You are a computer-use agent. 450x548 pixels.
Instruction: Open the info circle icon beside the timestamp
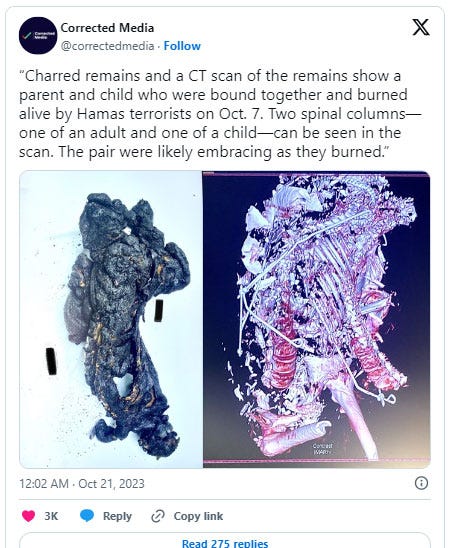pos(421,483)
